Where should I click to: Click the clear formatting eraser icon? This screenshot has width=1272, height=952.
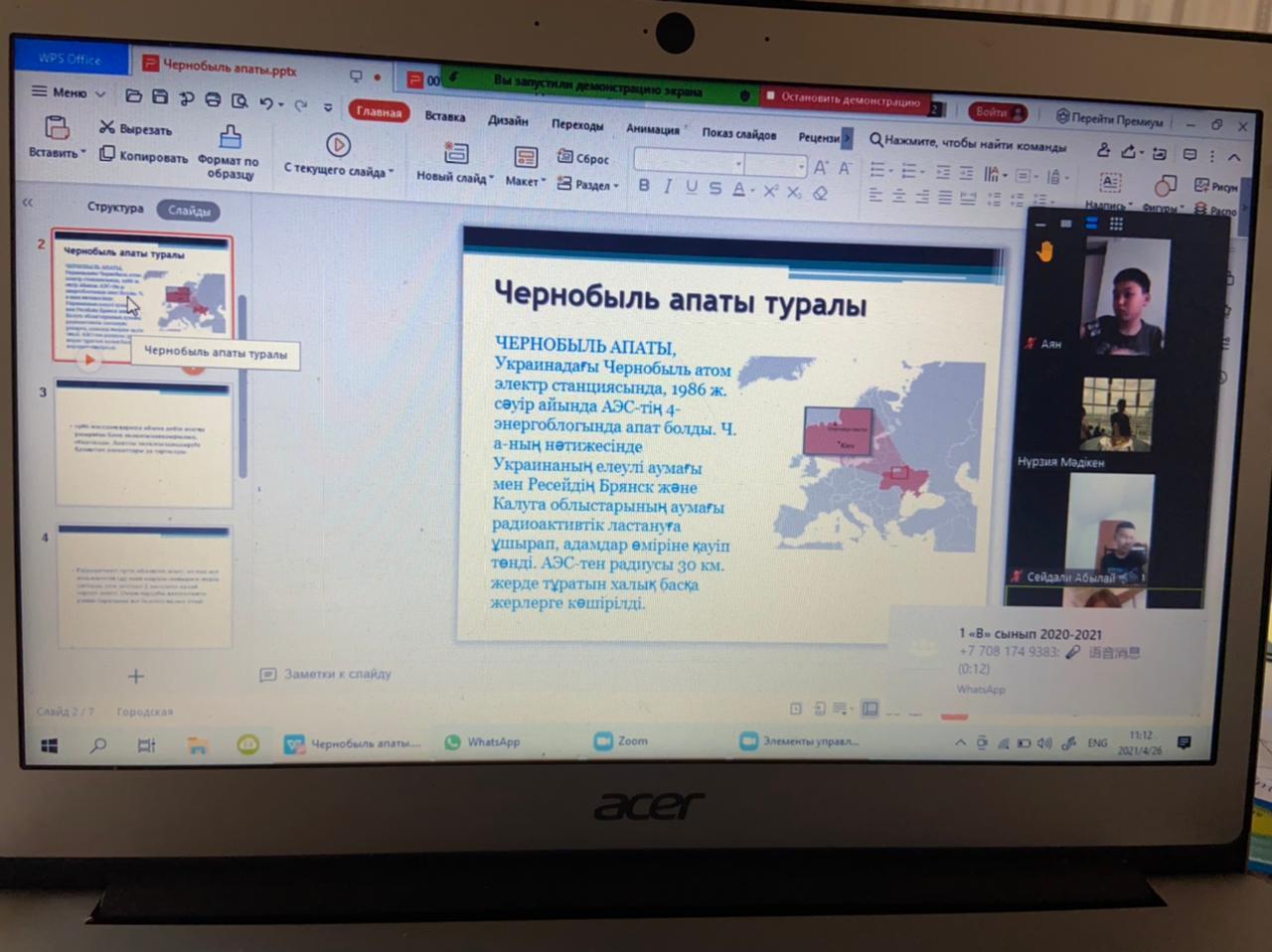820,193
